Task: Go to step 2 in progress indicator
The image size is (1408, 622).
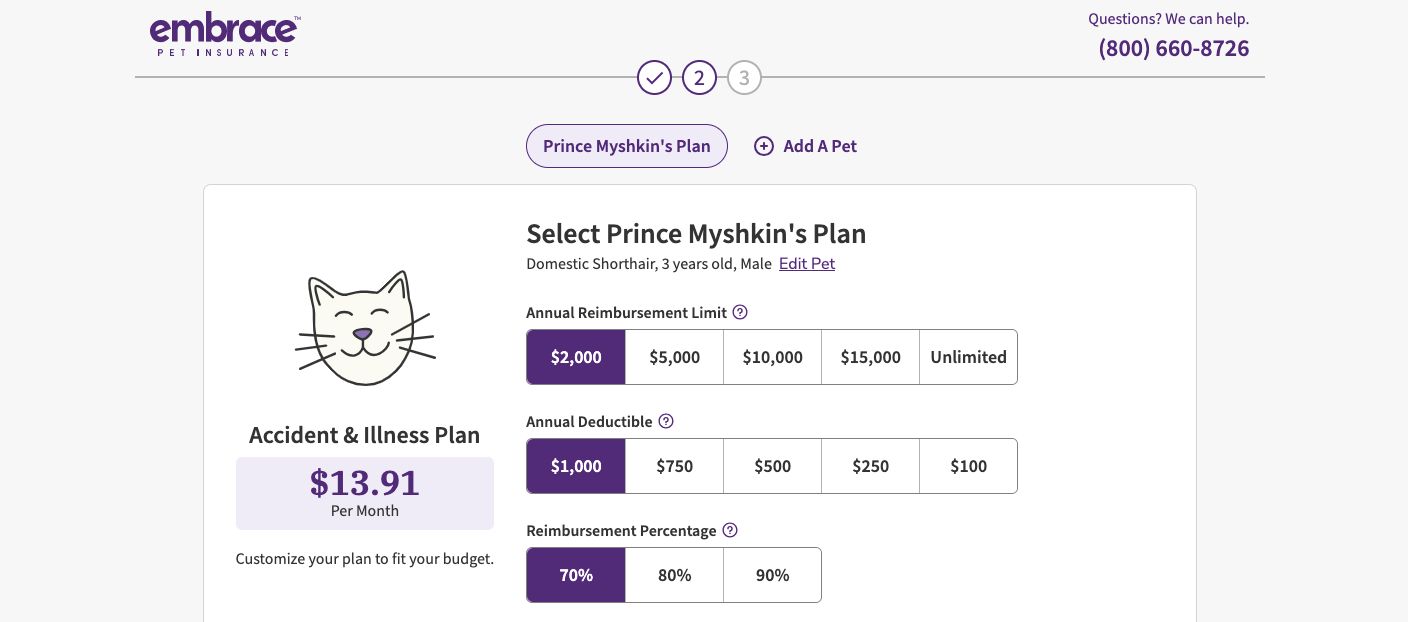Action: point(699,77)
